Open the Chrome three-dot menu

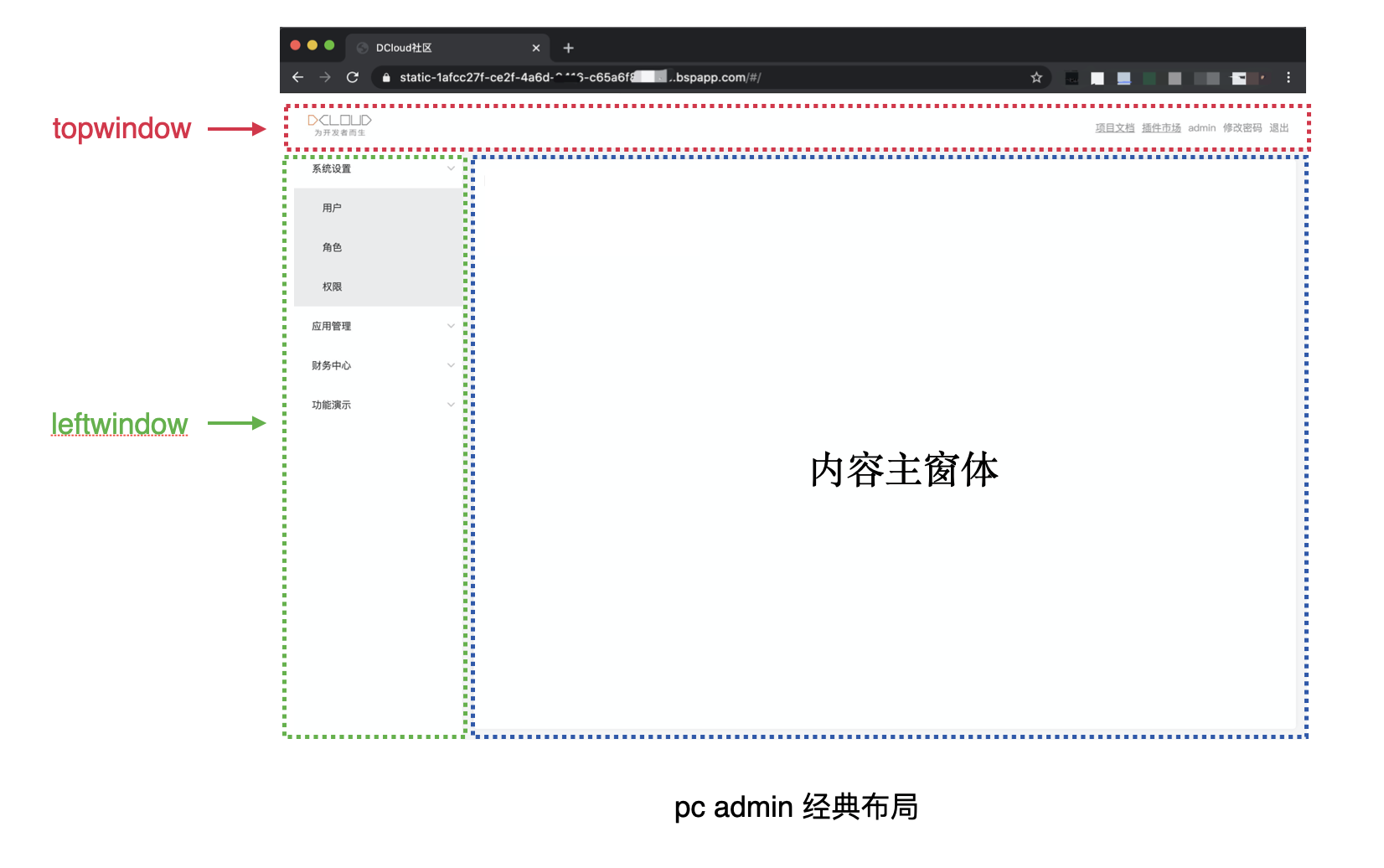click(x=1288, y=76)
